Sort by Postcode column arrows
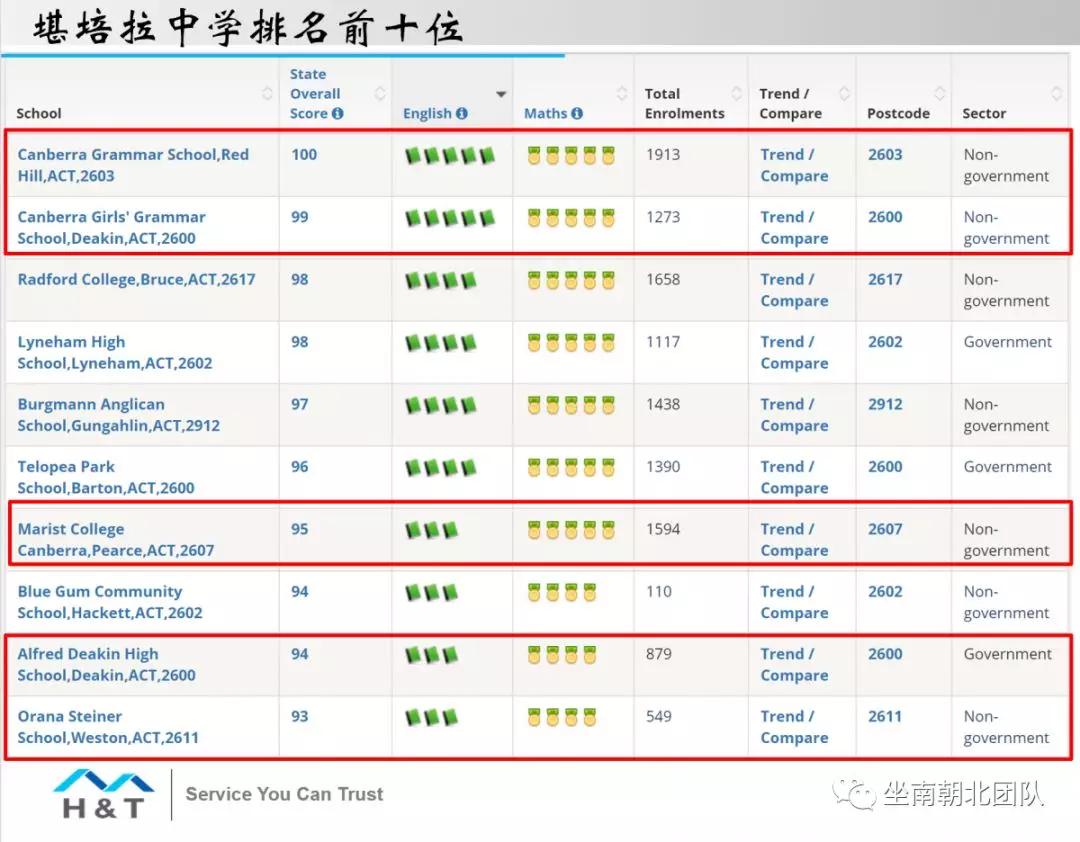This screenshot has width=1080, height=842. pos(939,94)
